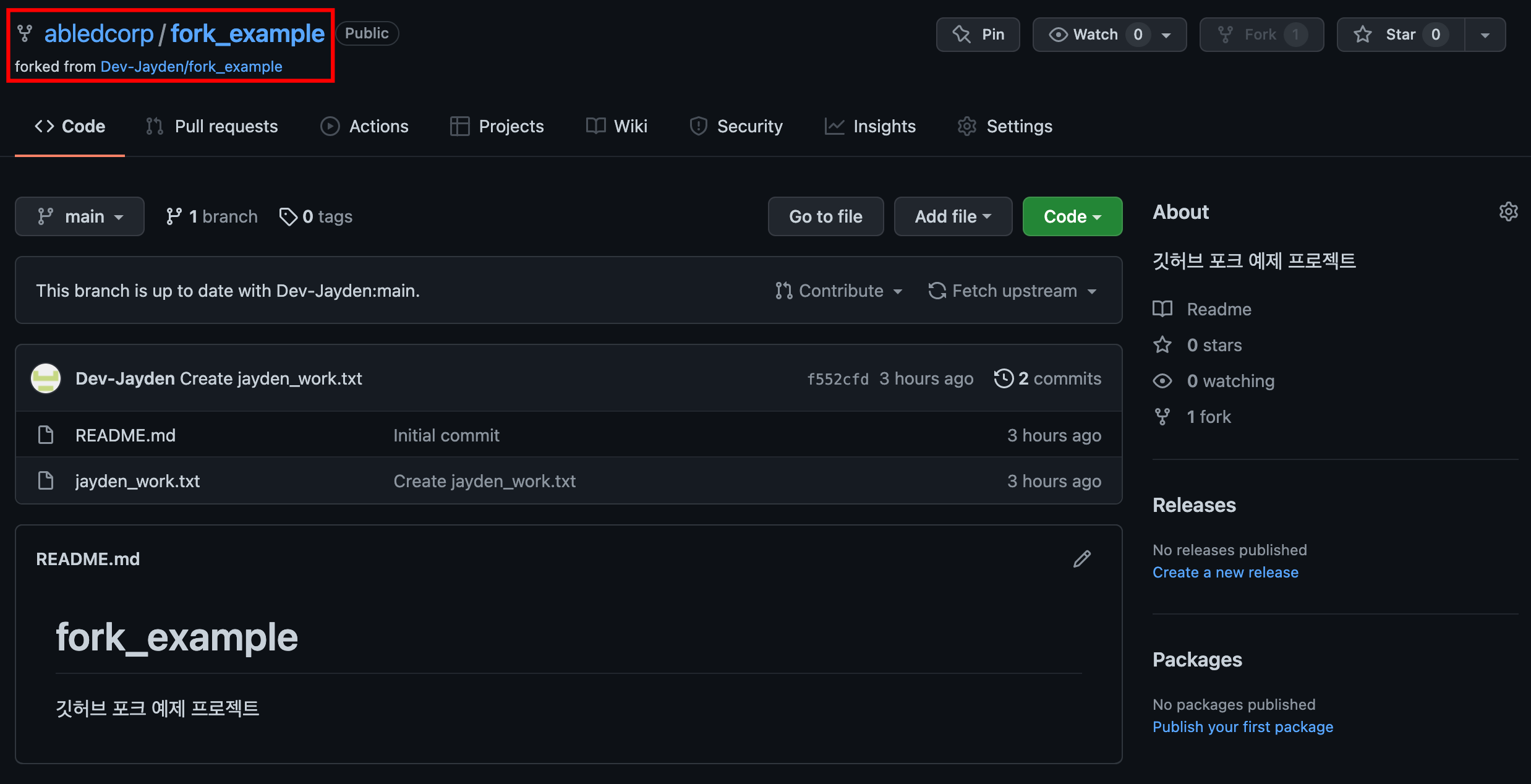Open the Insights tab
This screenshot has width=1531, height=784.
coord(870,126)
